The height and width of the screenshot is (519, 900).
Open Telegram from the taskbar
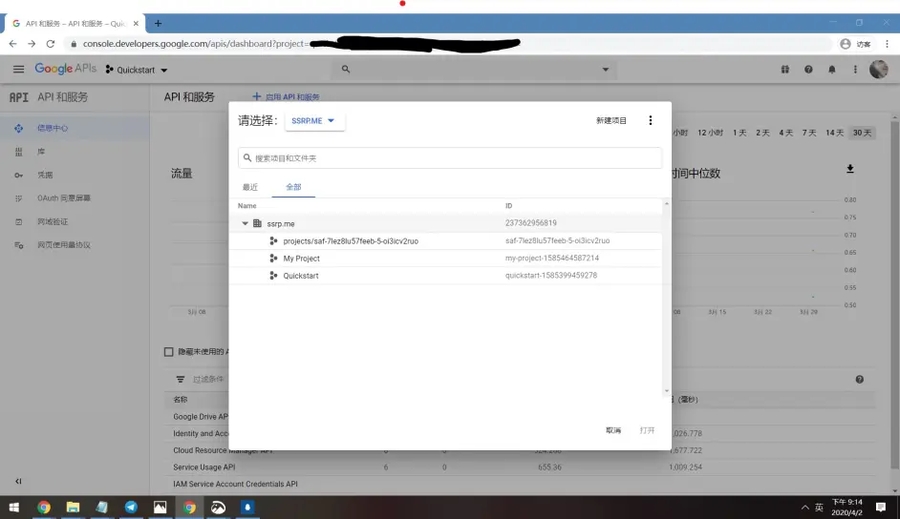click(x=131, y=507)
